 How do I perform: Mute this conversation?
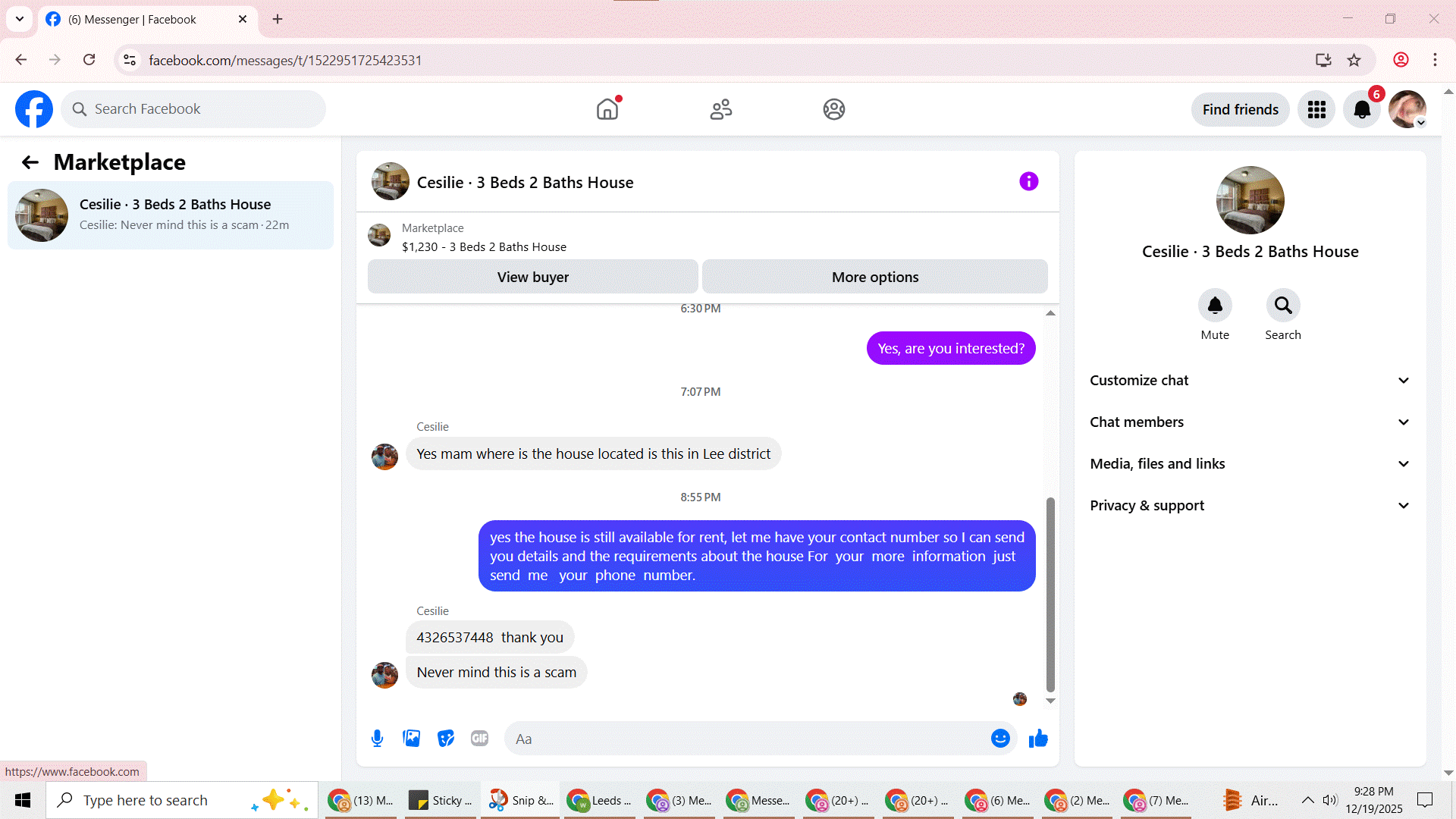1215,306
